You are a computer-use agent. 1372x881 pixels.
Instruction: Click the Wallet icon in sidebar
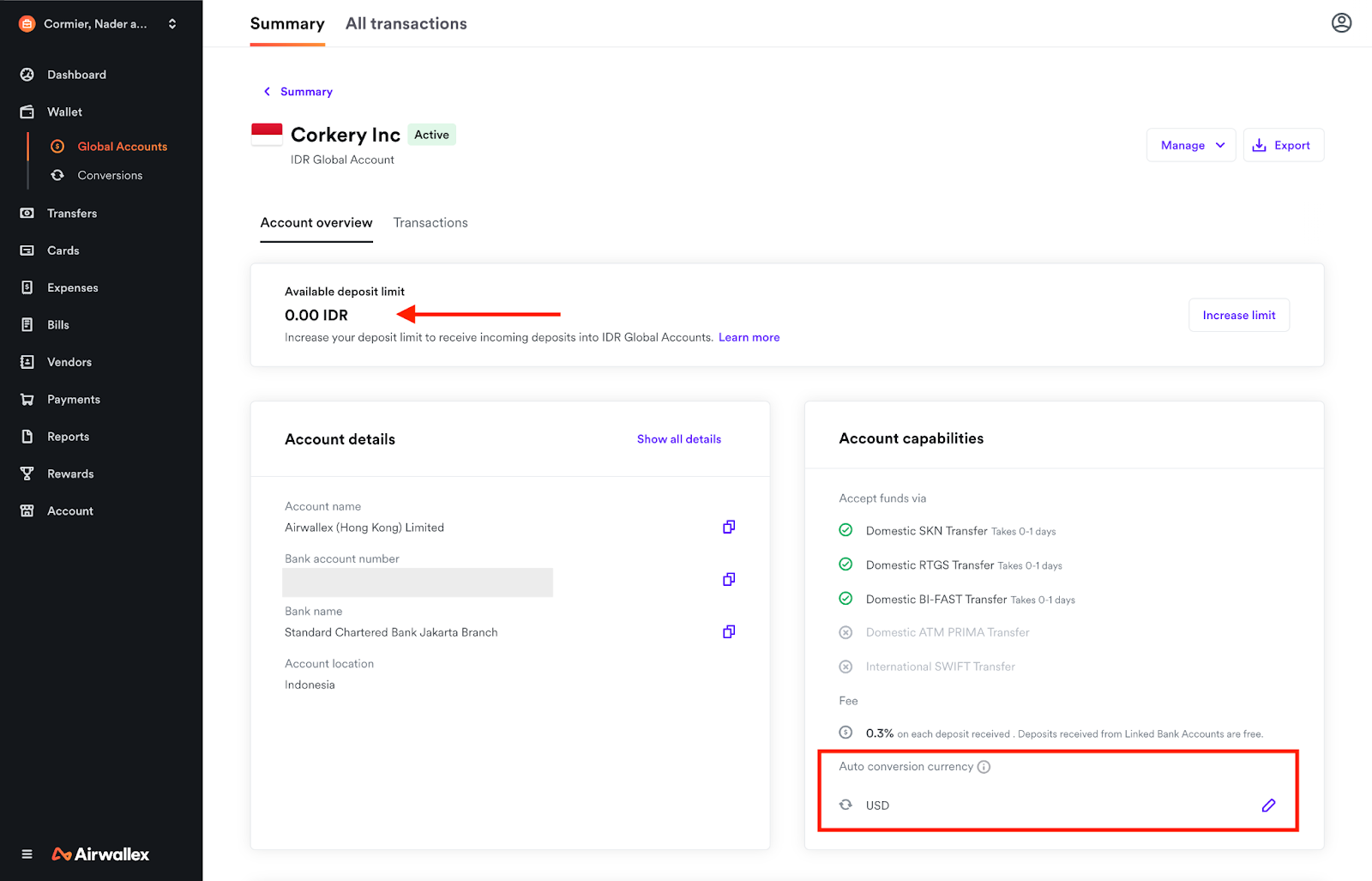27,112
